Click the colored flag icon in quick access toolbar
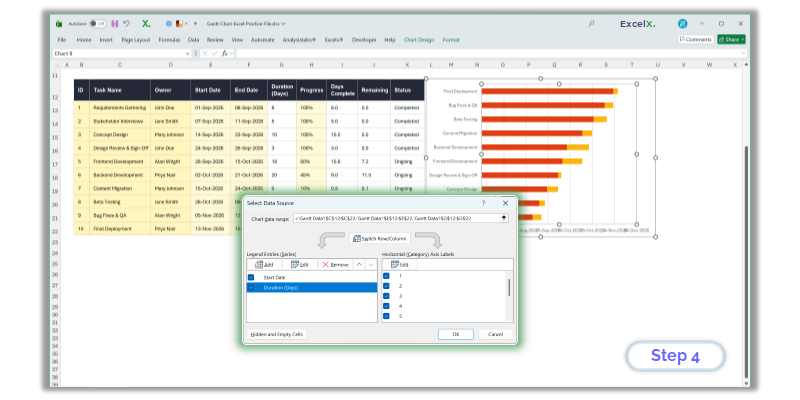Viewport: 800px width, 400px height. [x=179, y=23]
